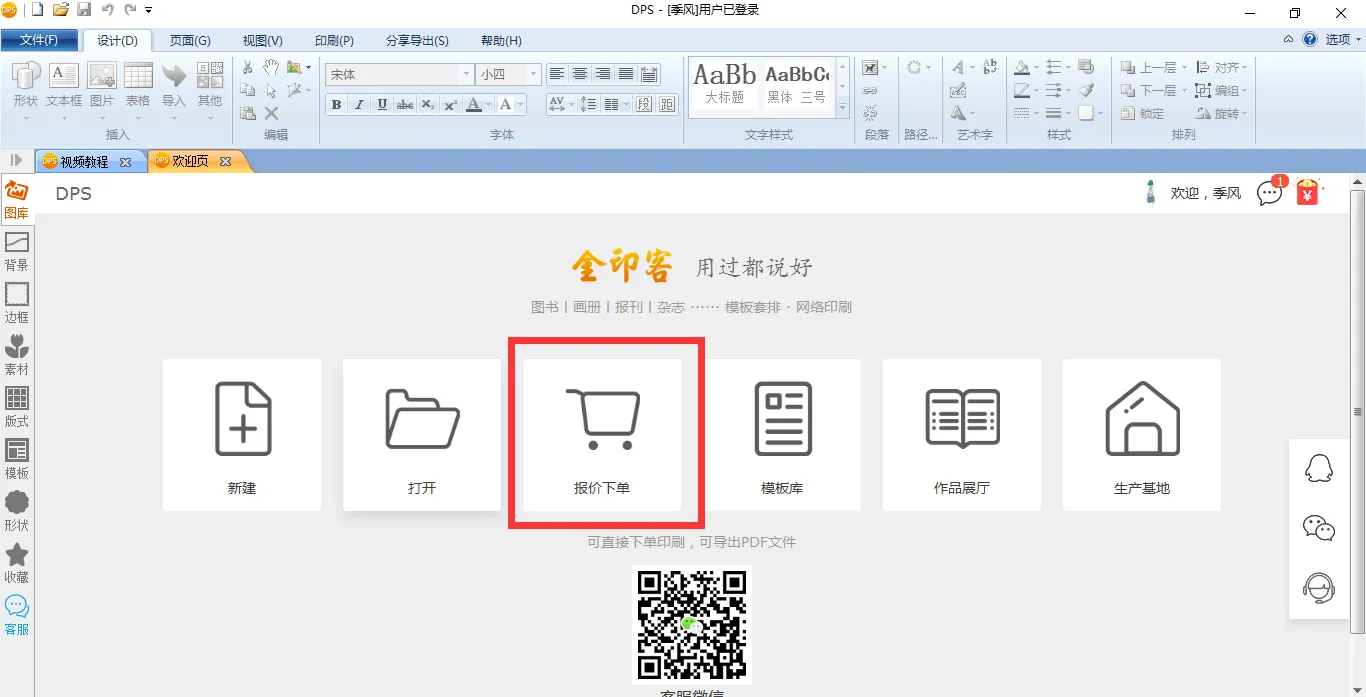Screen dimensions: 1366x697
Task: Open the 收藏 favorites star icon
Action: [17, 563]
